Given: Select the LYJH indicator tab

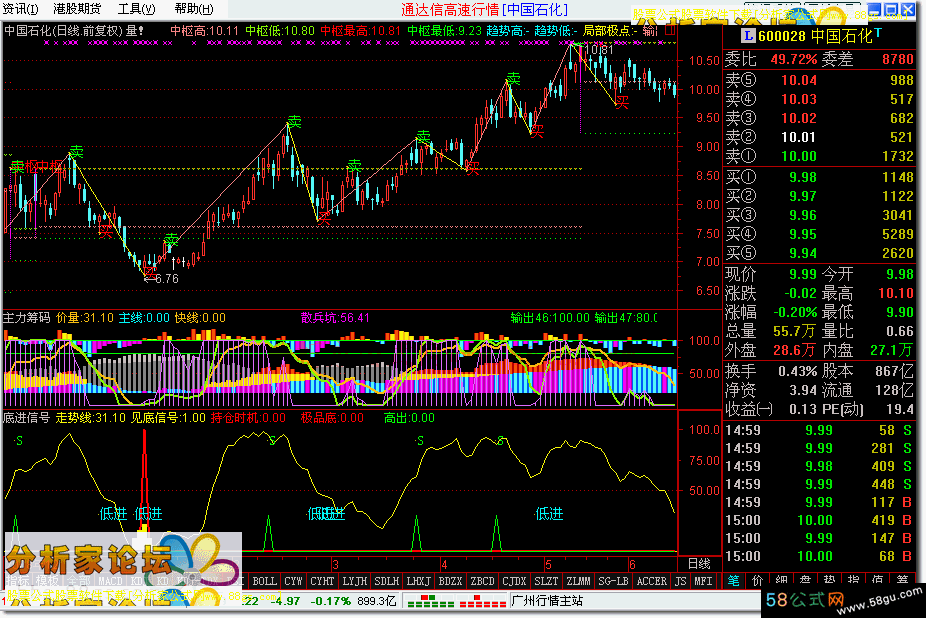Looking at the screenshot, I should (355, 581).
